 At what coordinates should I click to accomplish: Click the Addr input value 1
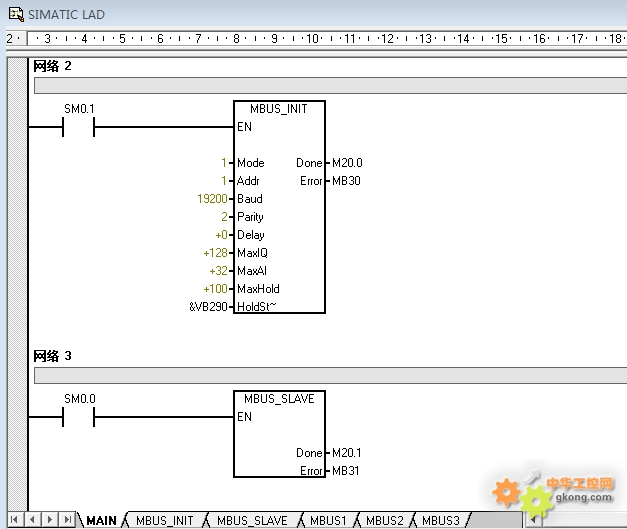tap(224, 181)
